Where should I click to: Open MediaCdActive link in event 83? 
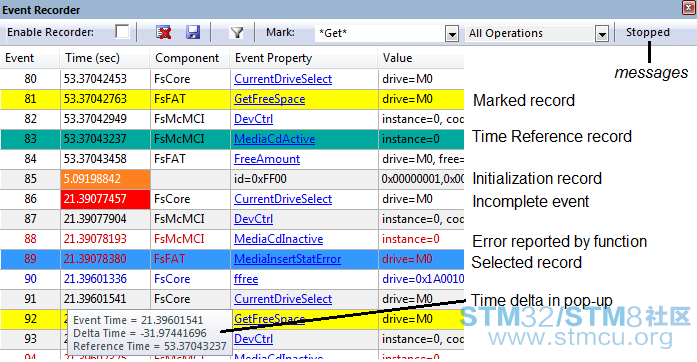coord(274,139)
